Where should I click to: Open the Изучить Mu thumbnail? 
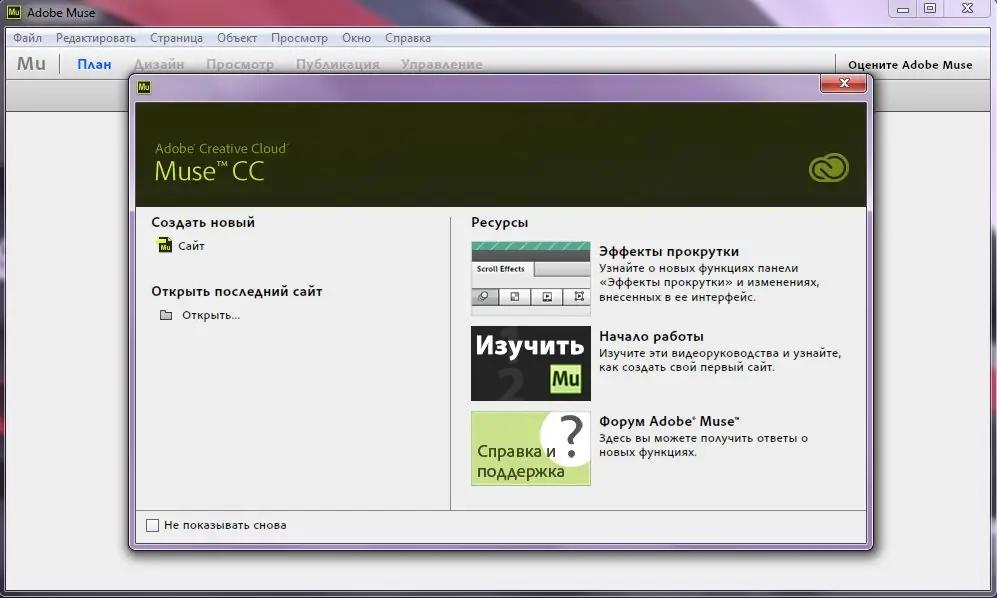(x=530, y=363)
